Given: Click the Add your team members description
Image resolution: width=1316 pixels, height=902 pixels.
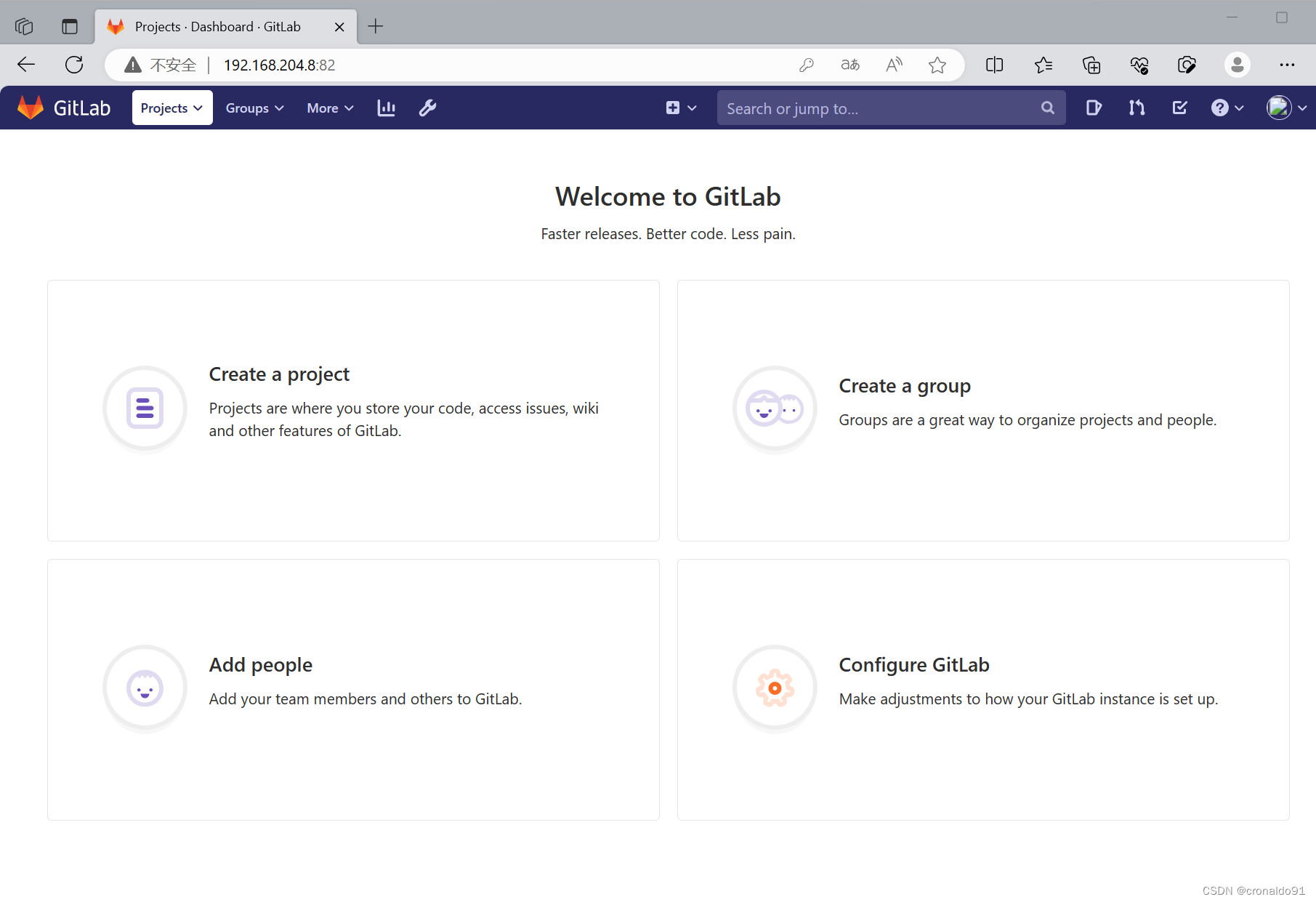Looking at the screenshot, I should [x=366, y=699].
